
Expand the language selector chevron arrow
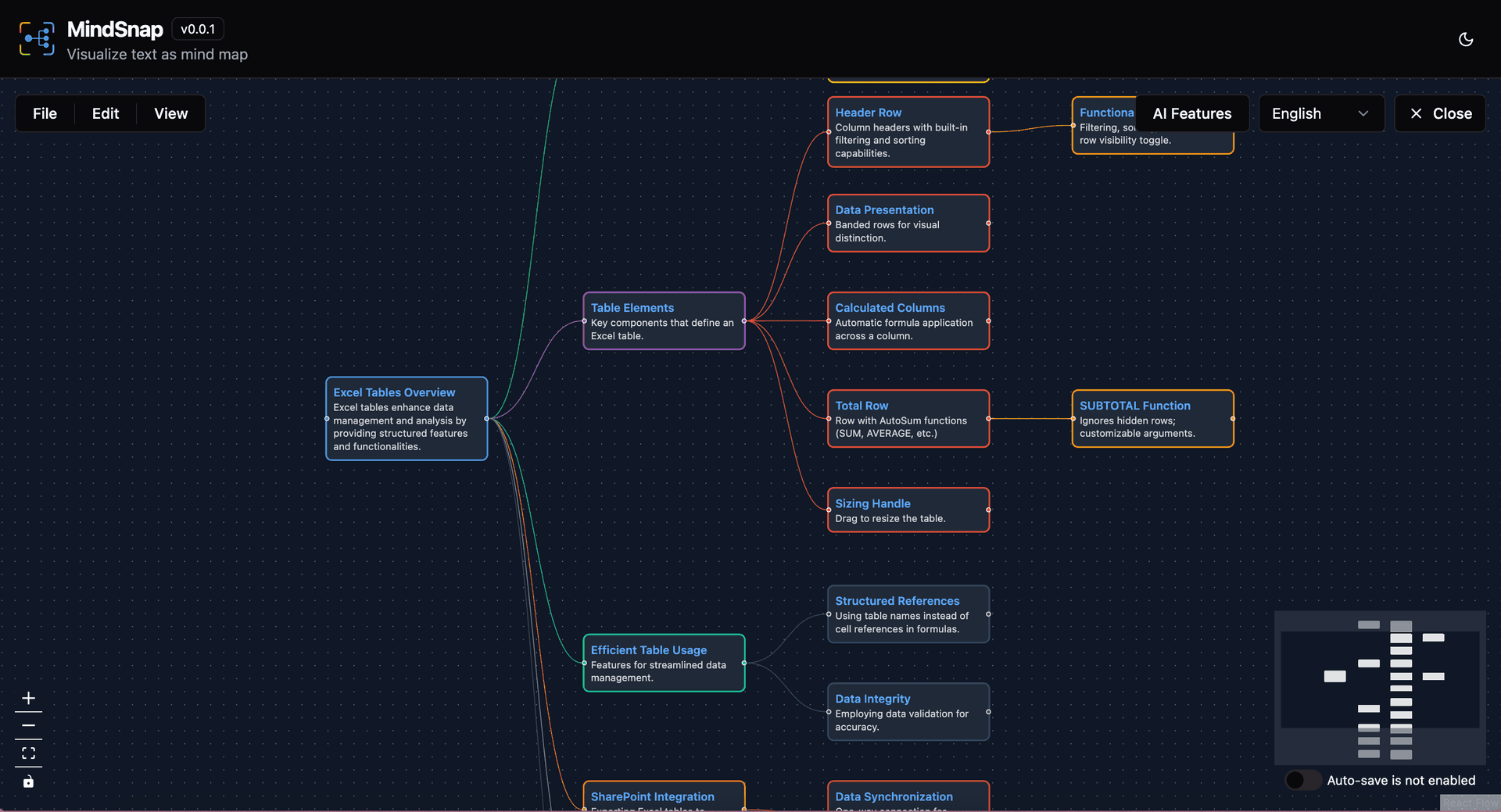point(1363,113)
